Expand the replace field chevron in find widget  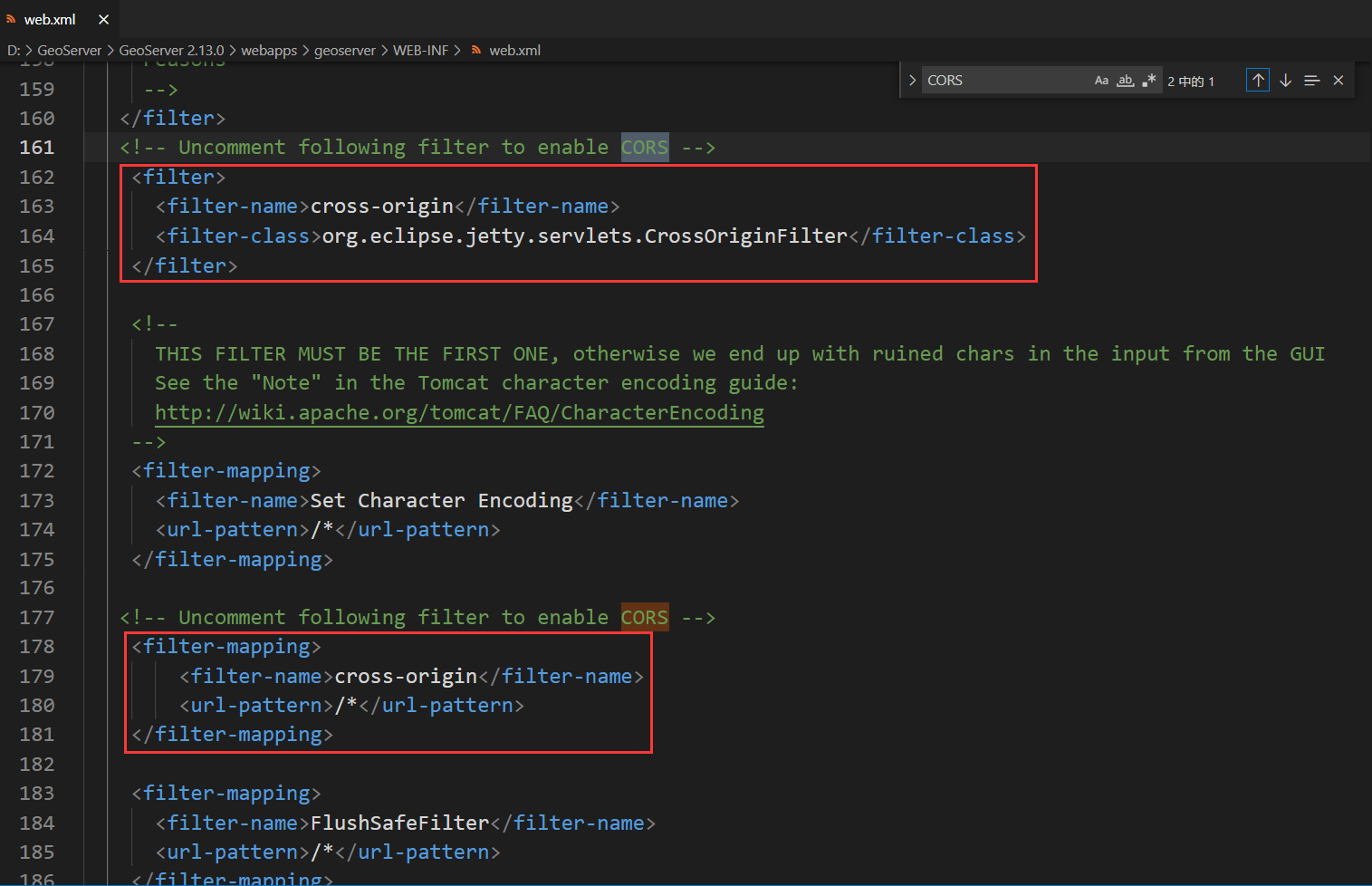tap(912, 80)
